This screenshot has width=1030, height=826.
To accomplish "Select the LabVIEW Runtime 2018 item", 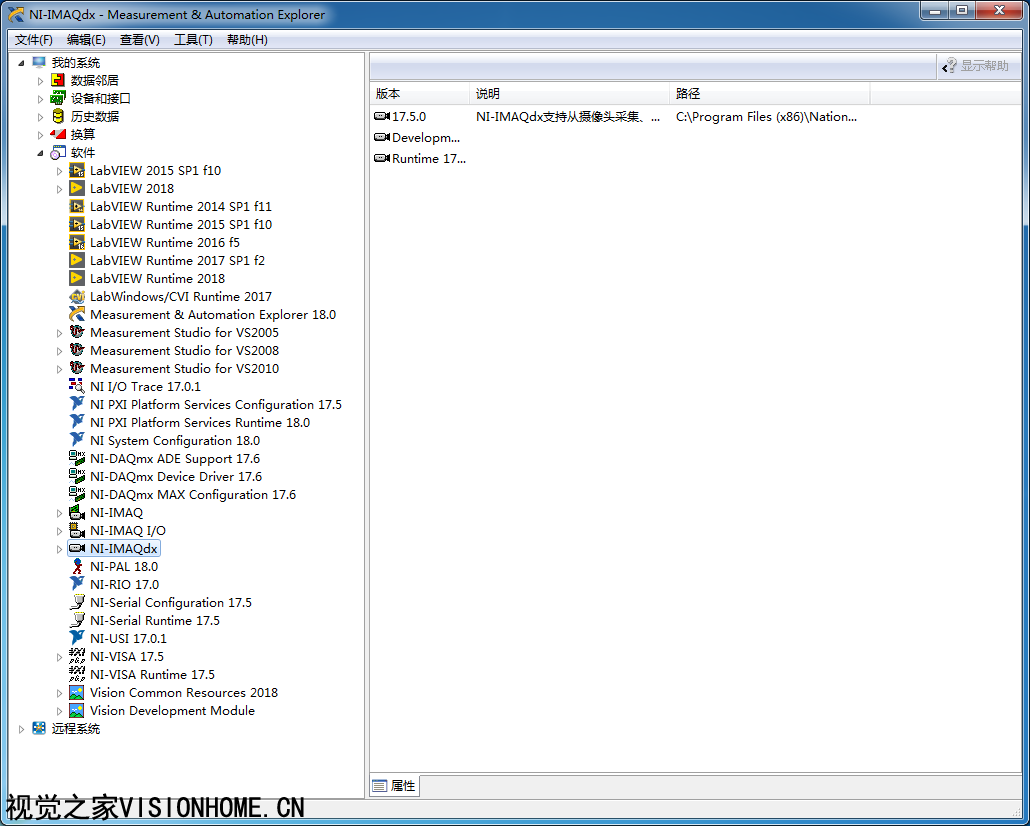I will click(158, 279).
